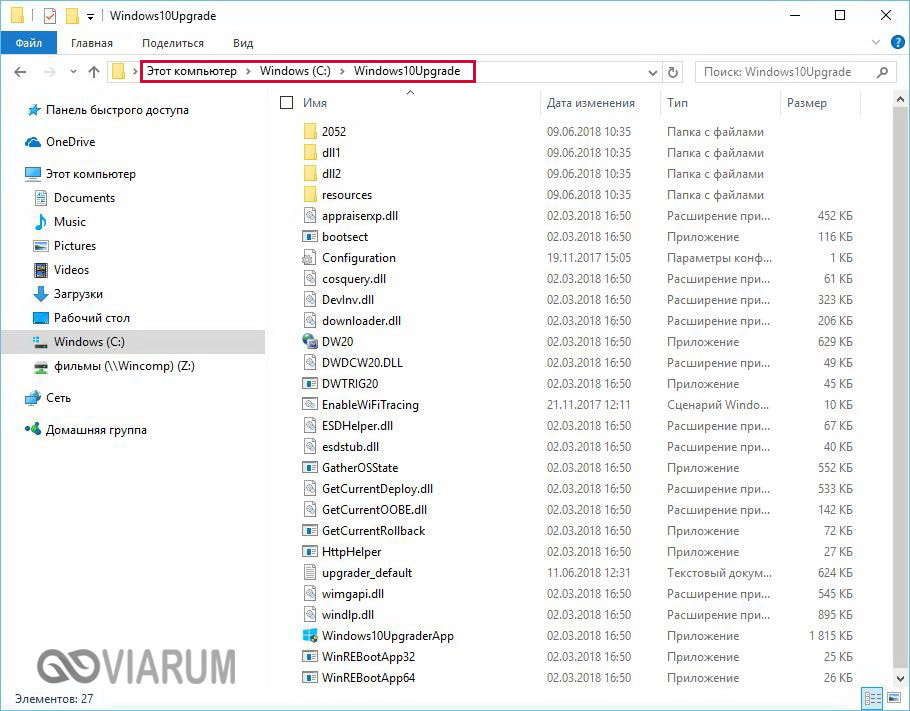Open the Поделиться ribbon tab

173,43
